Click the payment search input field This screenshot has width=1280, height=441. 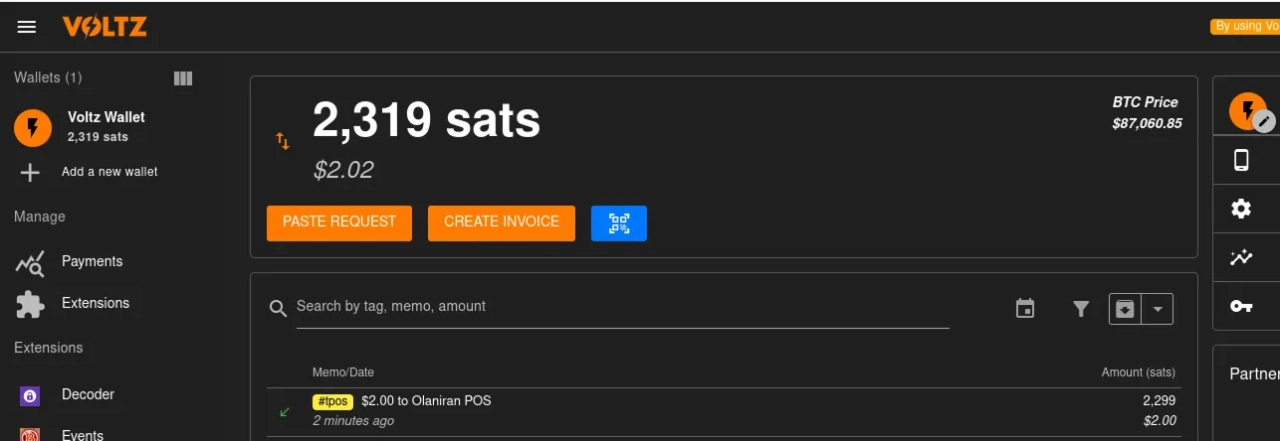pyautogui.click(x=620, y=307)
